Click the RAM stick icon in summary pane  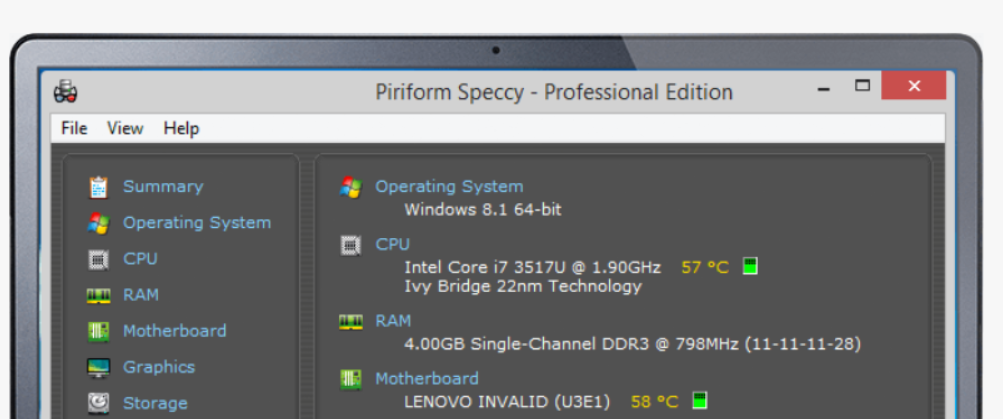pos(351,321)
